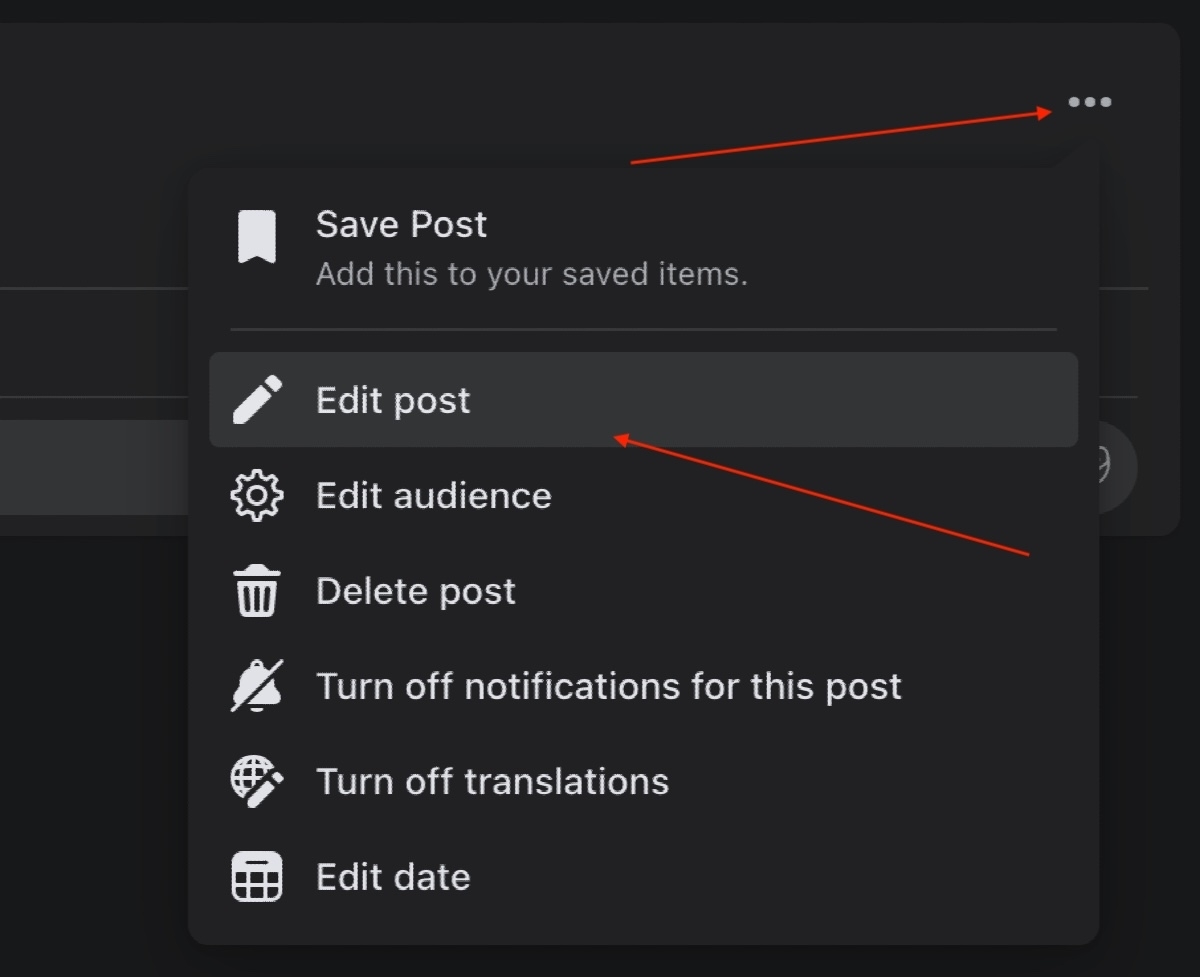Click the gear icon for Edit audience
Screen dimensions: 1200x977
(257, 496)
